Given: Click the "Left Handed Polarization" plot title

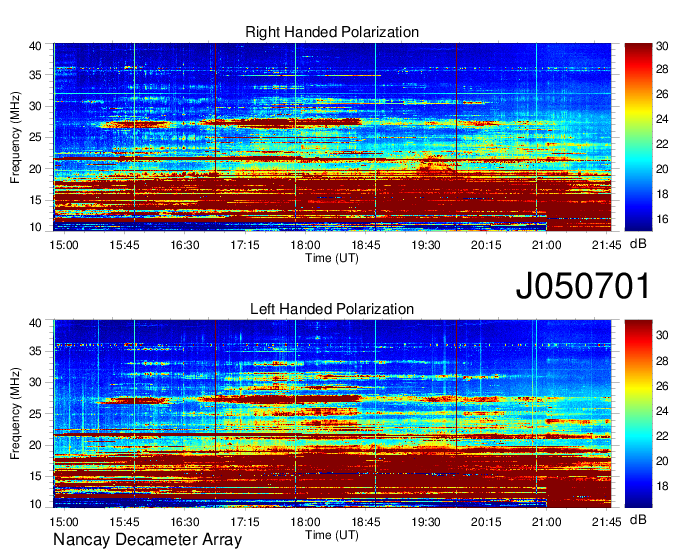Looking at the screenshot, I should click(x=332, y=309).
